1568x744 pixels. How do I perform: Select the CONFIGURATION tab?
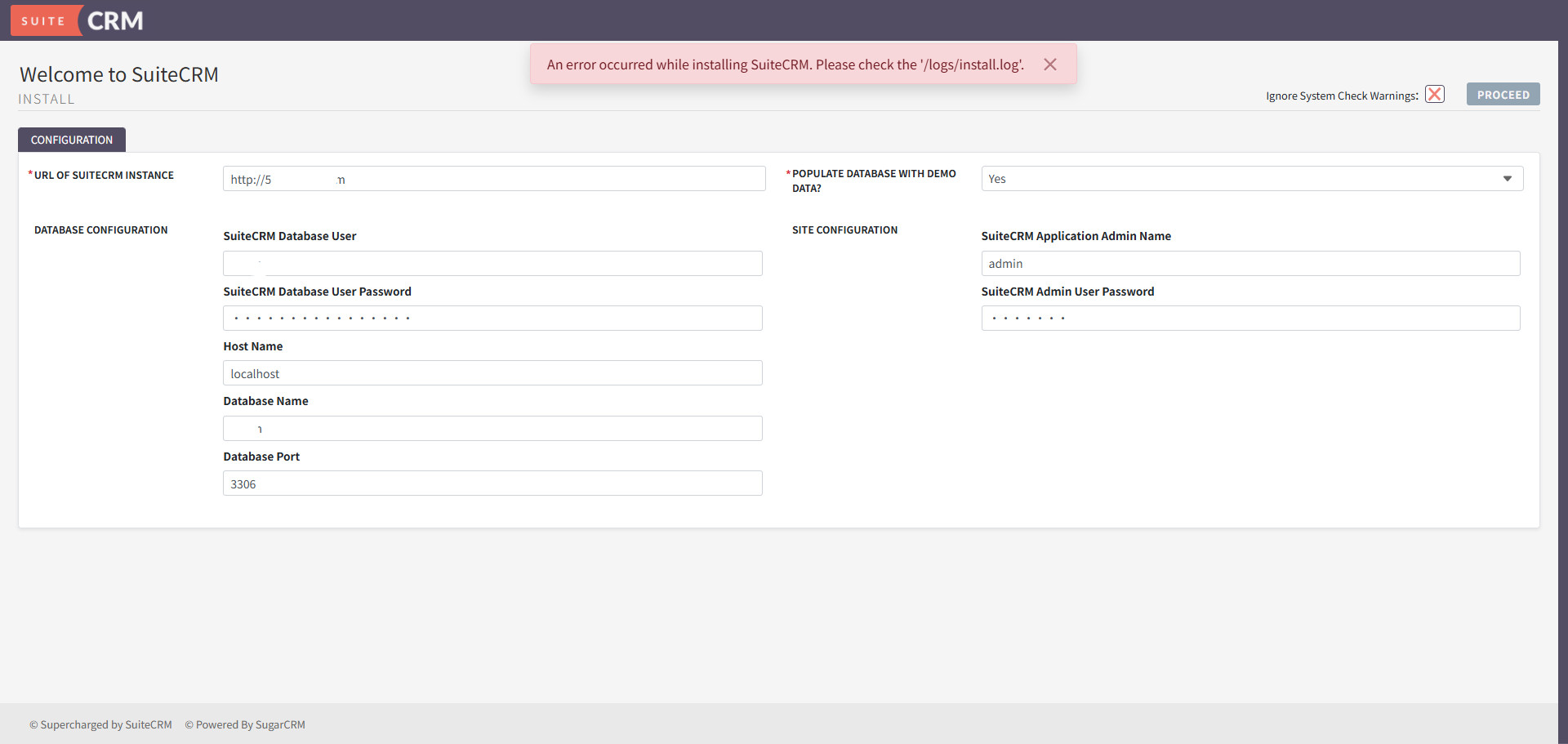coord(72,140)
